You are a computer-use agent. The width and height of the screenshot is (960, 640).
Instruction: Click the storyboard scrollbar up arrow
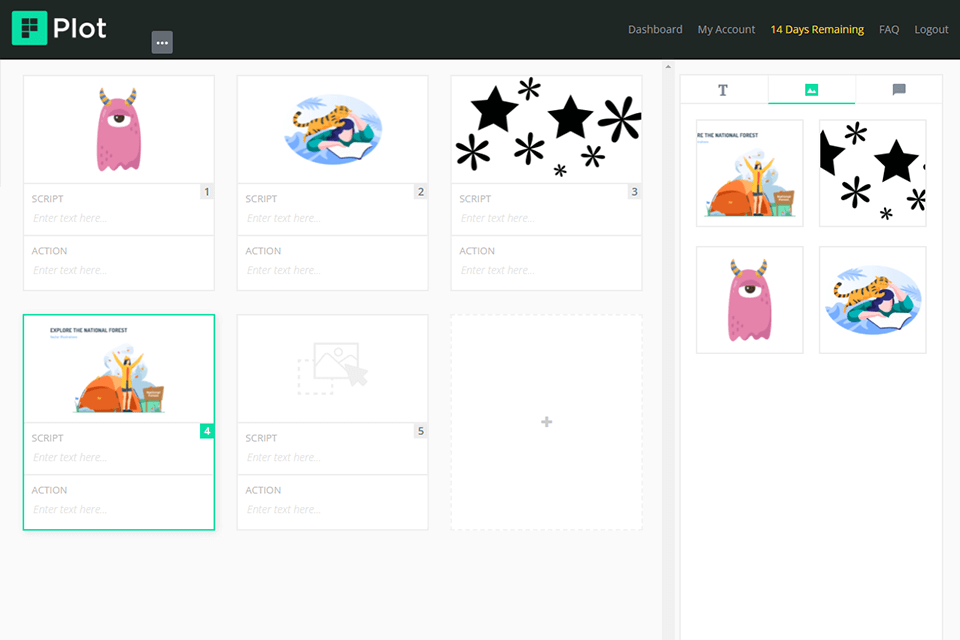click(668, 66)
